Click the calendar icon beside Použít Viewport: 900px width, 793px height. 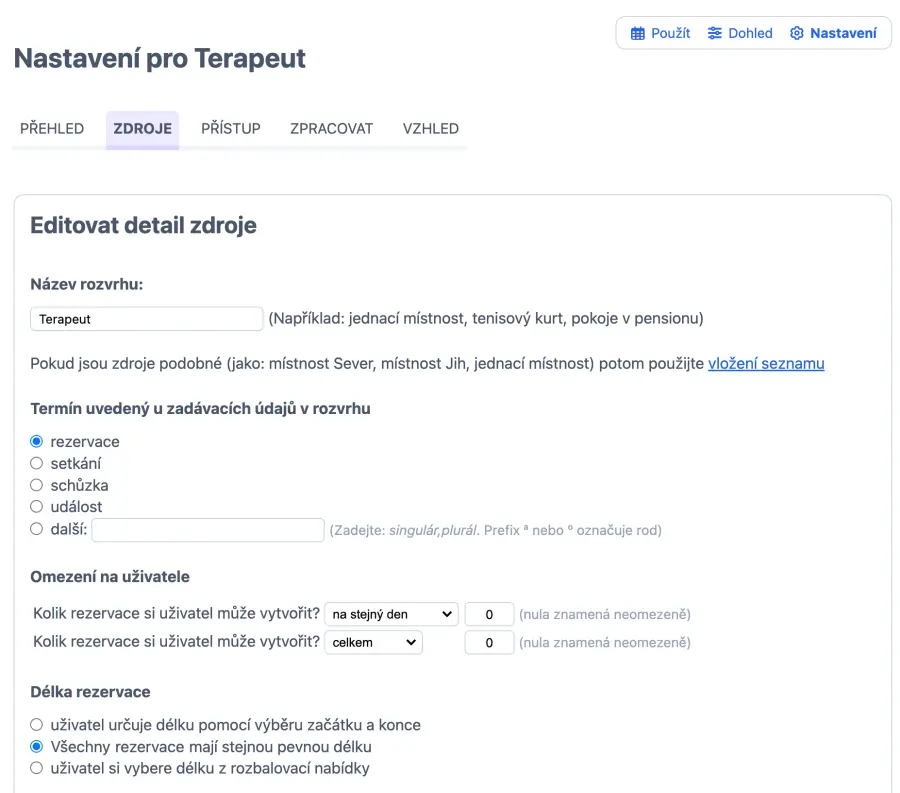(638, 33)
